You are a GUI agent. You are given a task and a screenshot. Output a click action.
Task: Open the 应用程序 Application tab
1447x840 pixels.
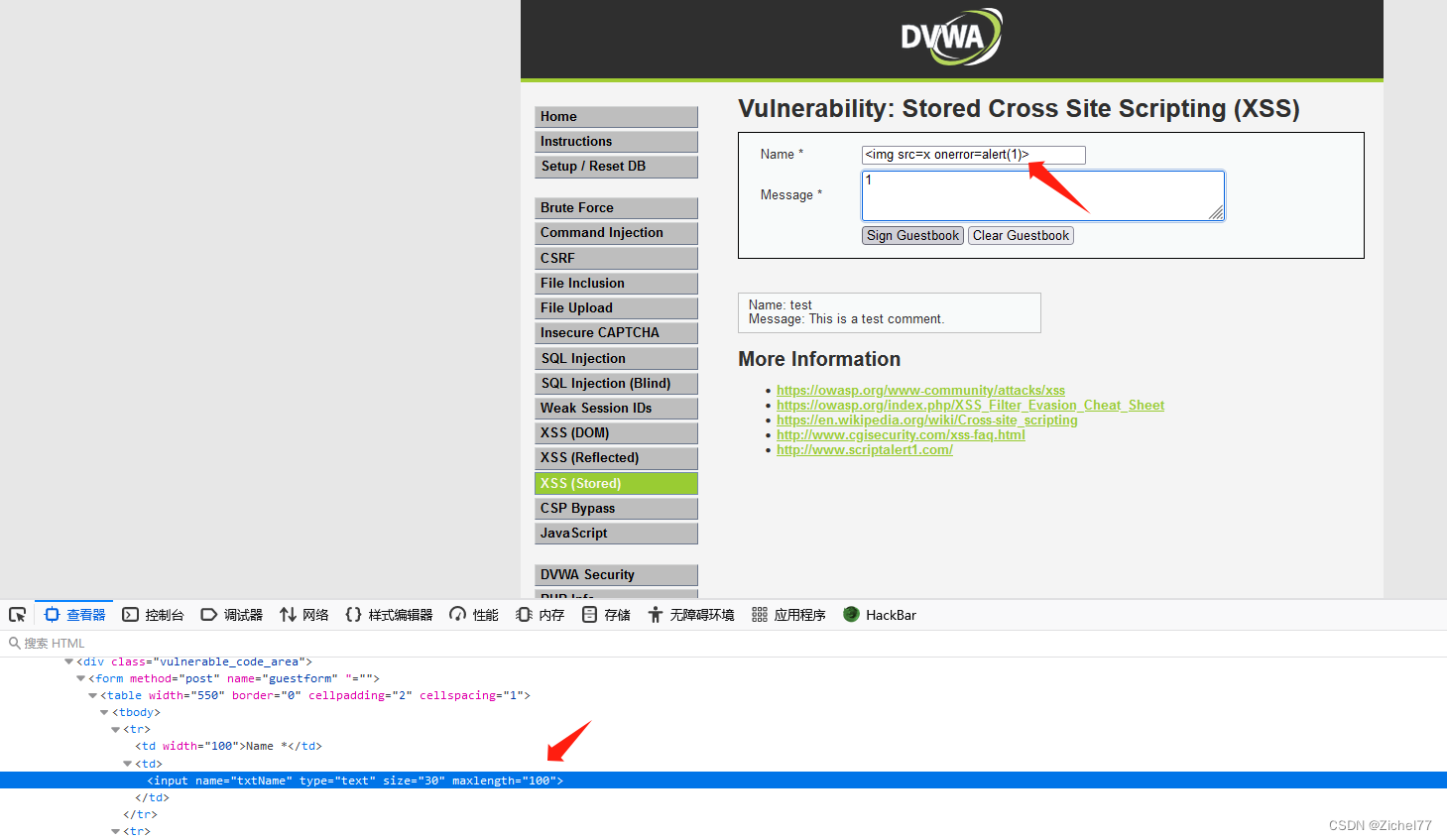point(788,615)
